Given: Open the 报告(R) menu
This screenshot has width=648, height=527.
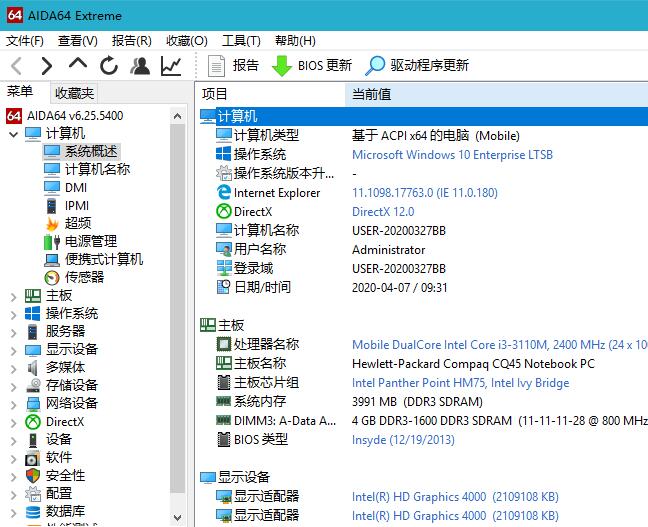Looking at the screenshot, I should (131, 41).
